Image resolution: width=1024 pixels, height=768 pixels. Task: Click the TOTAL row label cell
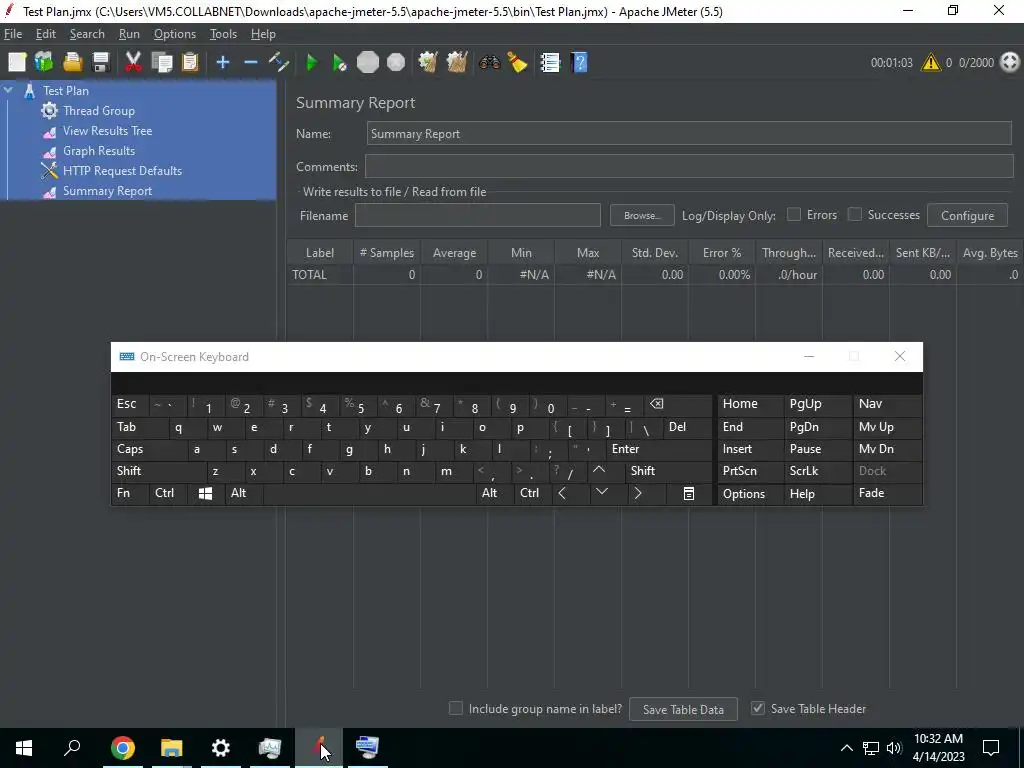pos(320,275)
